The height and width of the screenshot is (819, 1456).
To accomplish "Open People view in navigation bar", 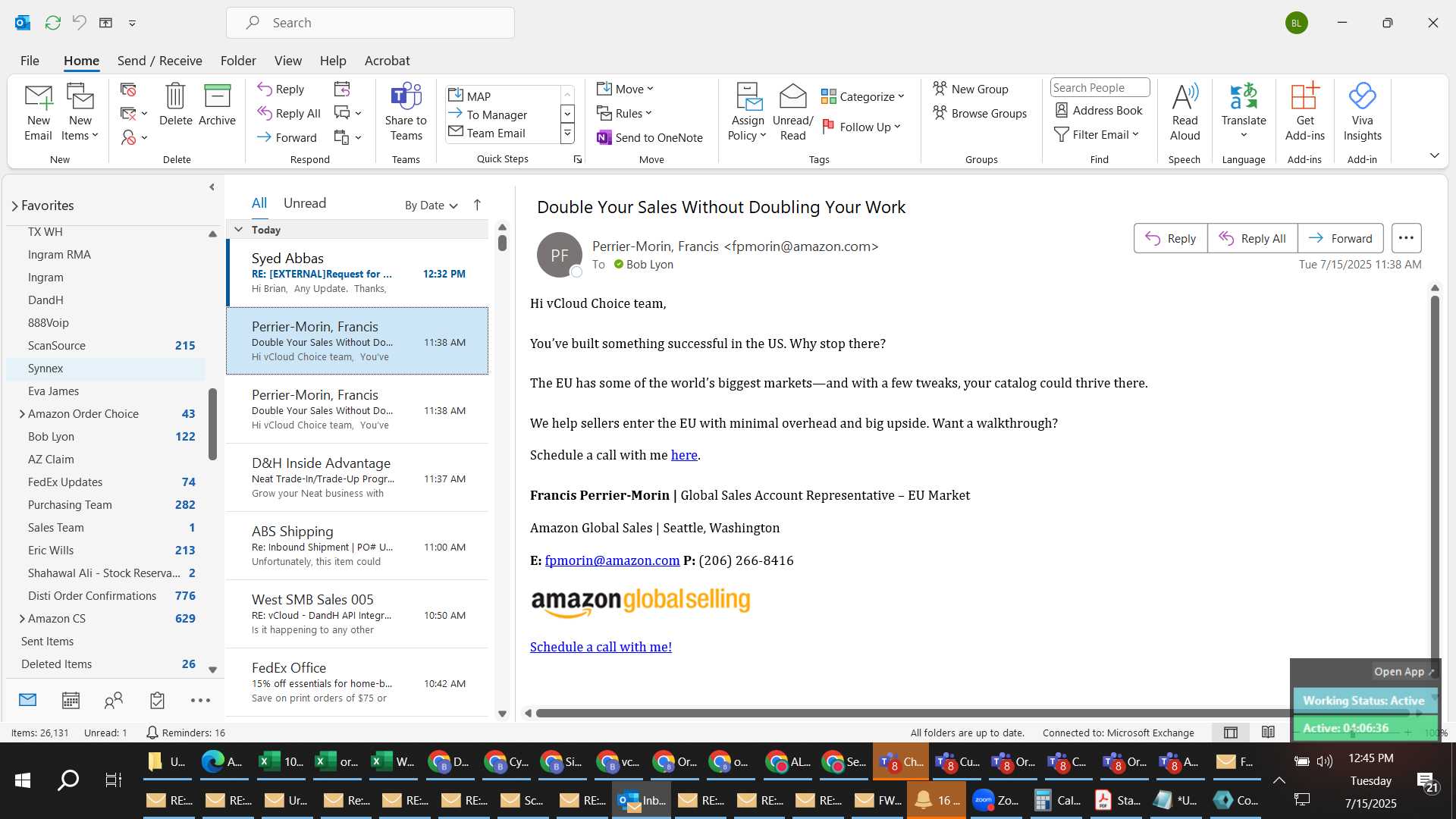I will pos(114,700).
